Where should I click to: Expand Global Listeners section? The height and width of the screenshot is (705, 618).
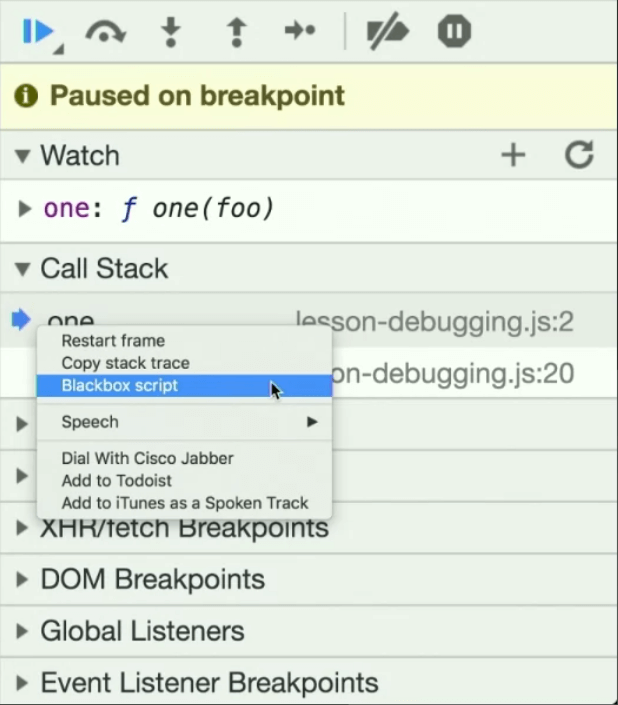pyautogui.click(x=23, y=632)
